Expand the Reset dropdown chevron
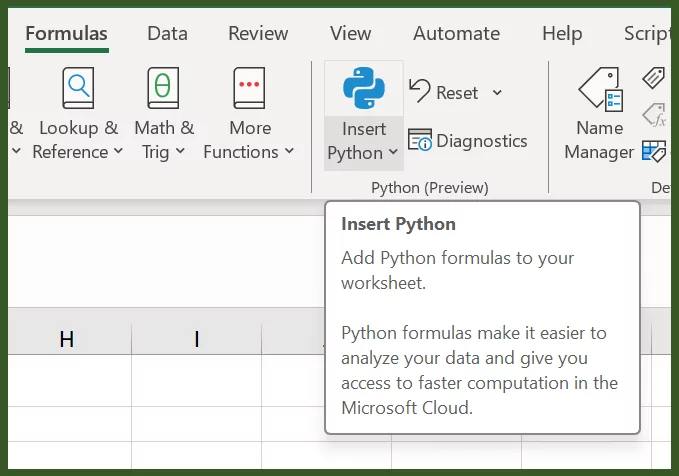679x476 pixels. pos(497,93)
